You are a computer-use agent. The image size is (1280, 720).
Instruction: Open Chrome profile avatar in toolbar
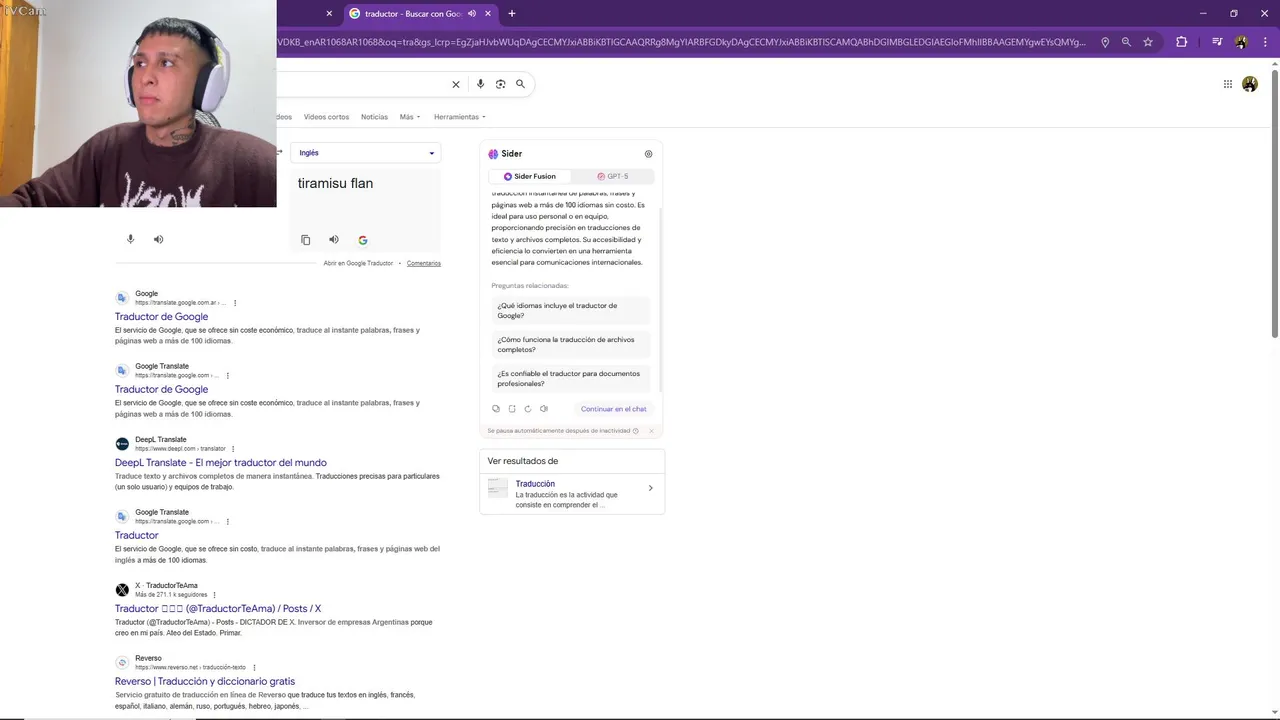pos(1241,42)
